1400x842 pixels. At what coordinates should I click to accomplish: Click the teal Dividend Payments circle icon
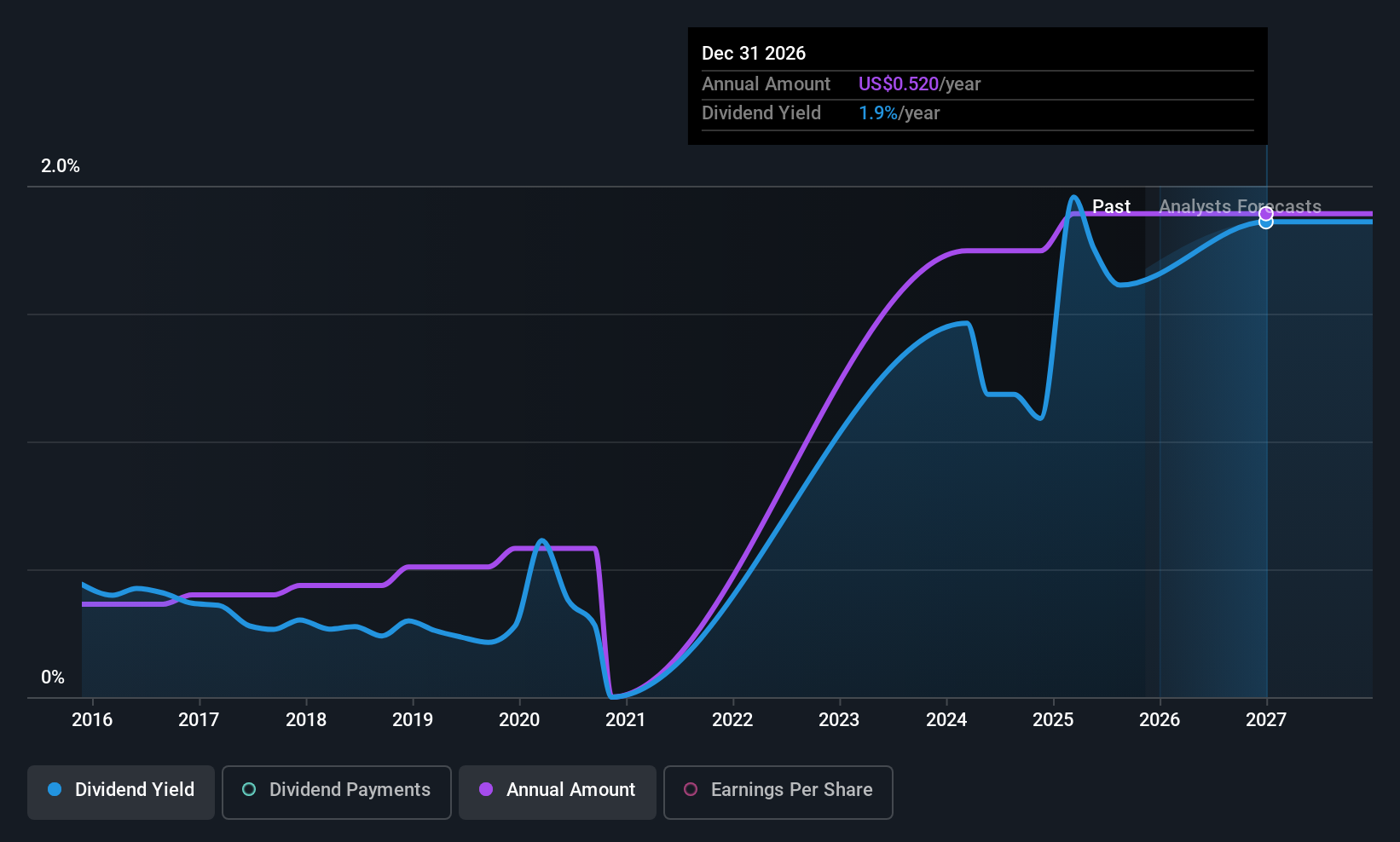[249, 789]
